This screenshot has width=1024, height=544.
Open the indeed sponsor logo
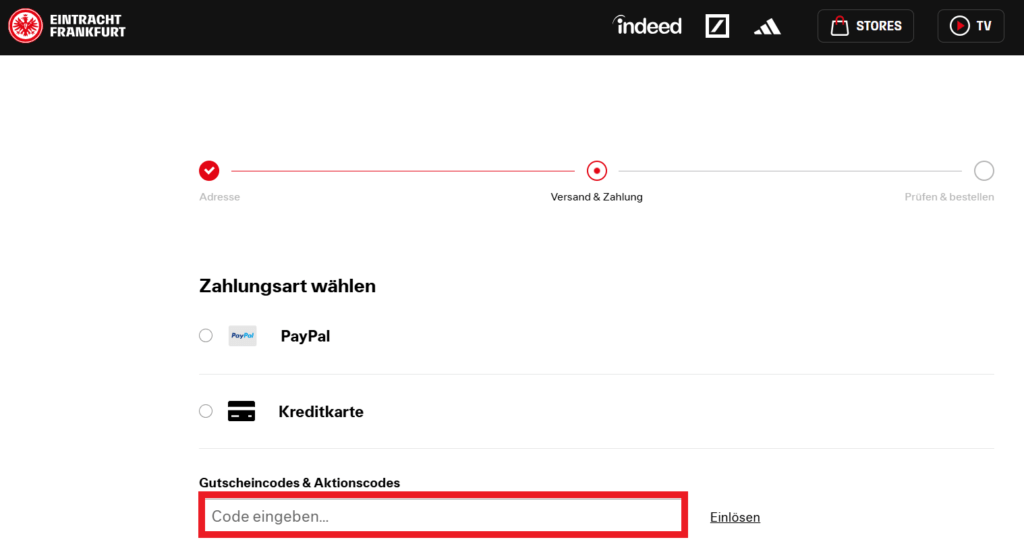tap(647, 25)
